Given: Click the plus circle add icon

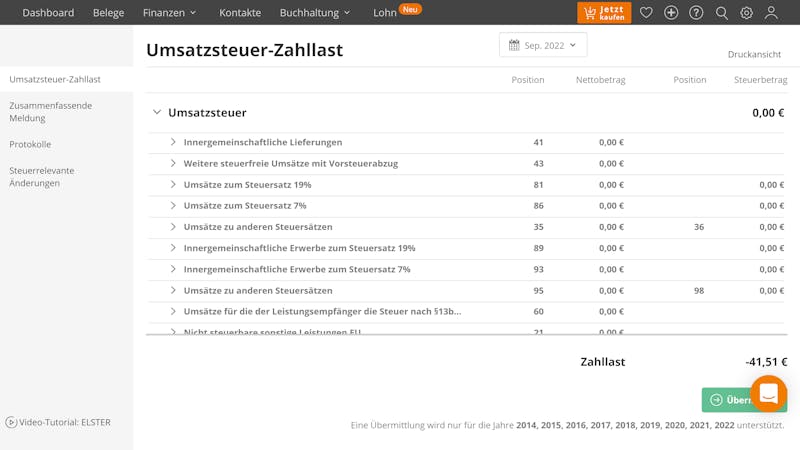Looking at the screenshot, I should point(671,13).
